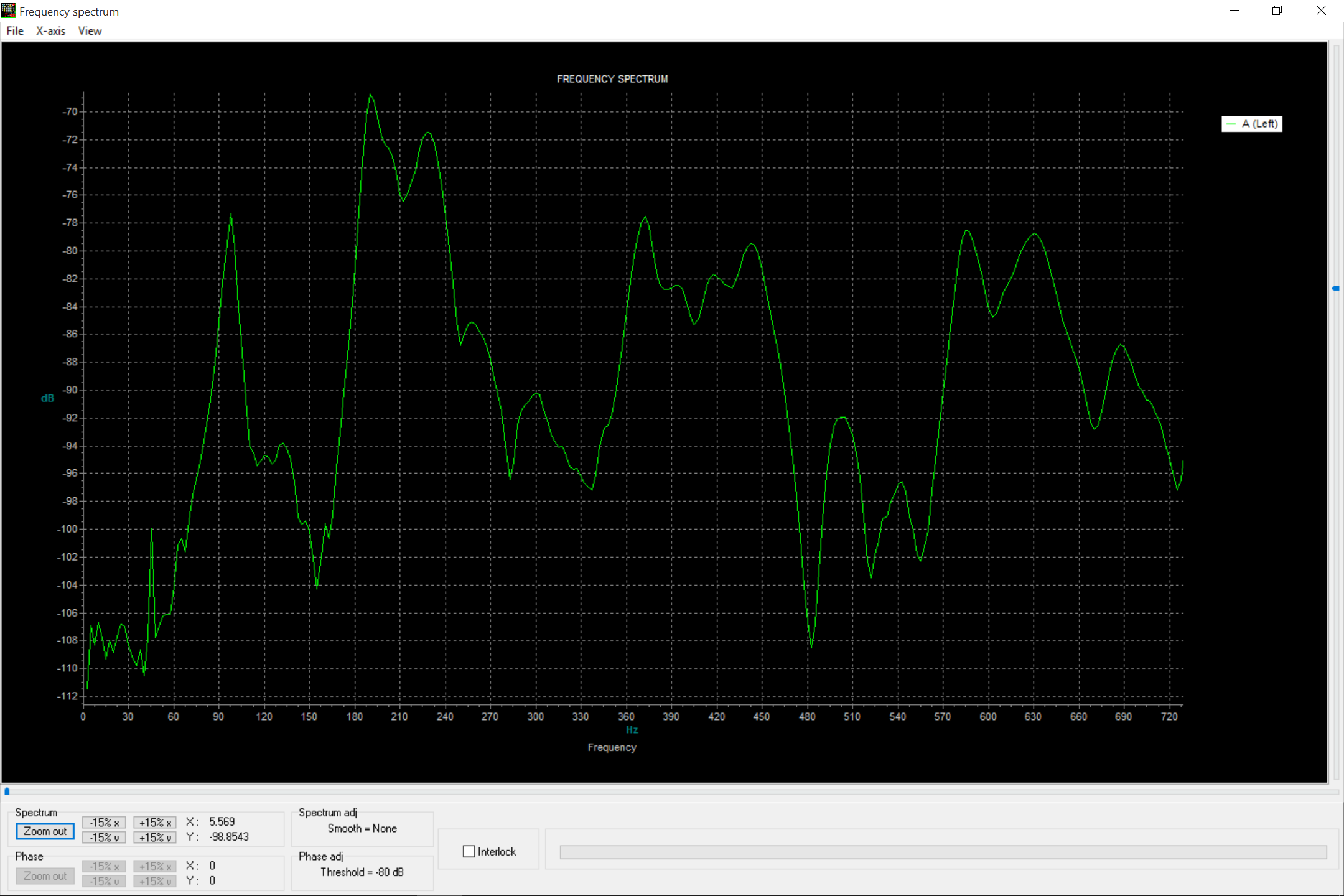Click Spectrum +15% x button
This screenshot has width=1344, height=896.
point(155,823)
